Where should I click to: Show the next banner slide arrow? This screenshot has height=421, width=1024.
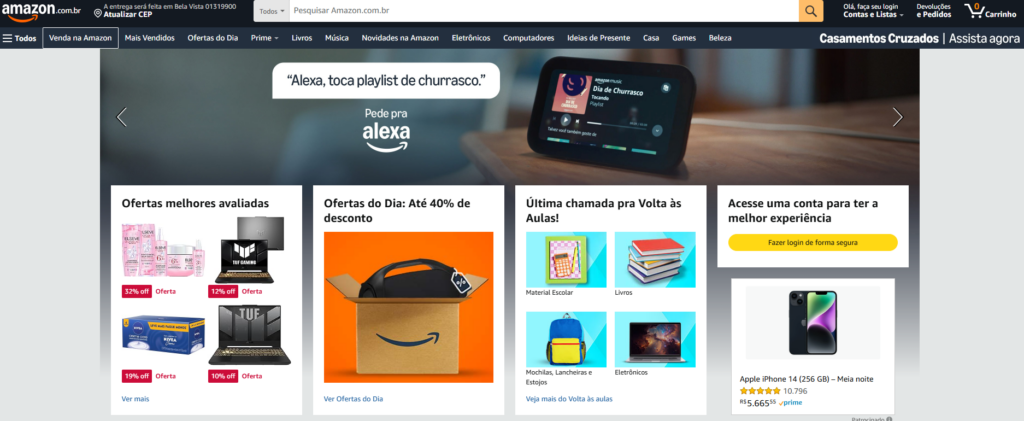click(x=897, y=117)
